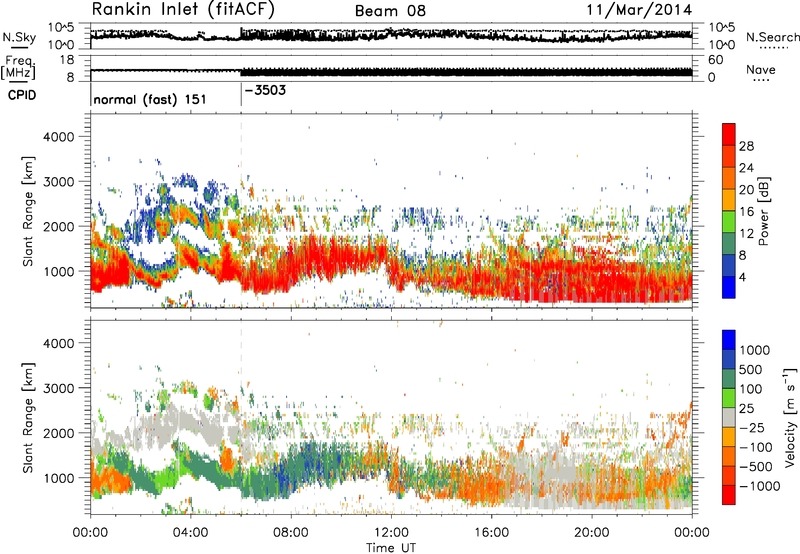Click the '4000' tick of power panel
Image resolution: width=800 pixels, height=554 pixels.
point(58,137)
